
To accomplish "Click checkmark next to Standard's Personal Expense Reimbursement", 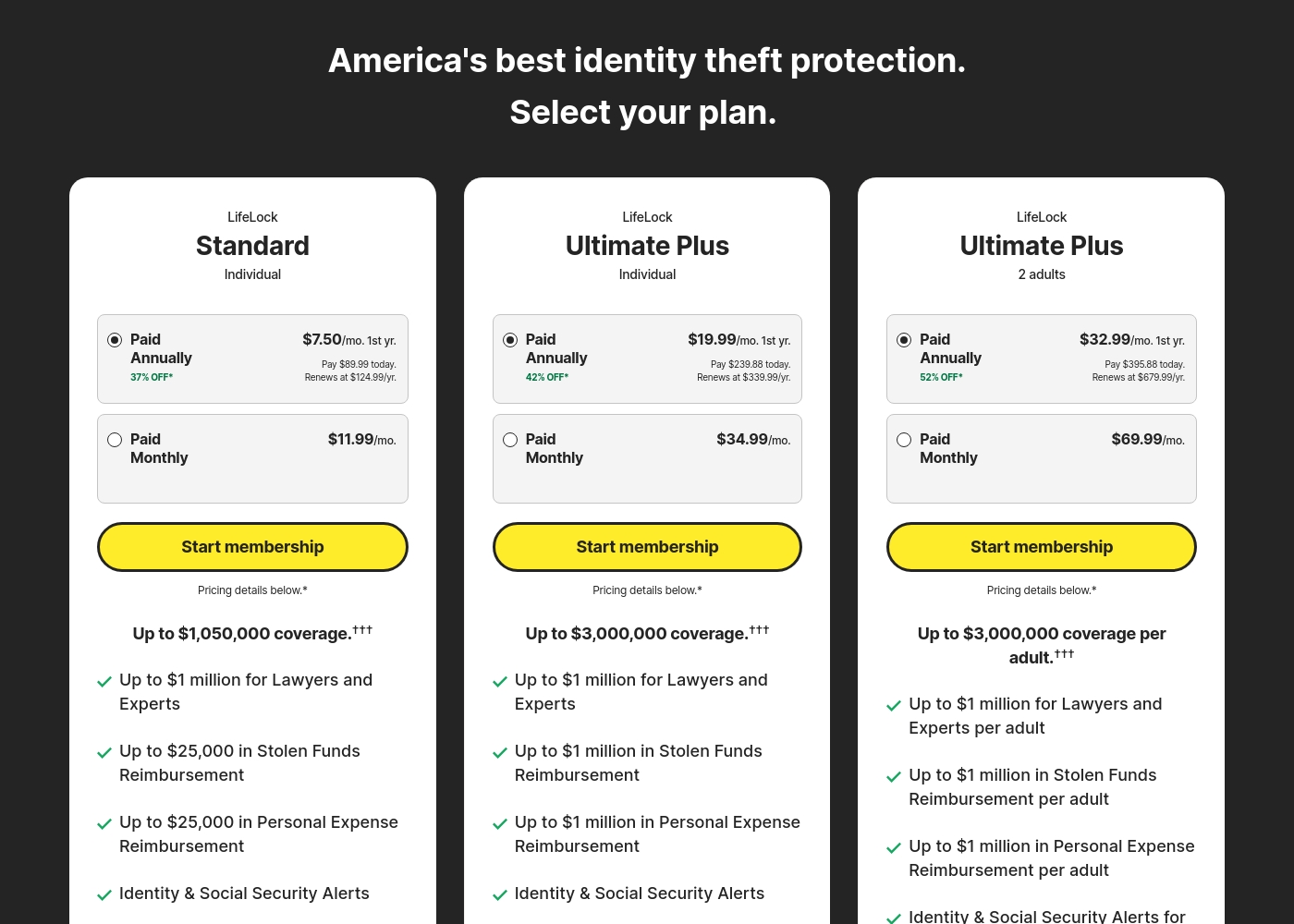I will [x=104, y=824].
